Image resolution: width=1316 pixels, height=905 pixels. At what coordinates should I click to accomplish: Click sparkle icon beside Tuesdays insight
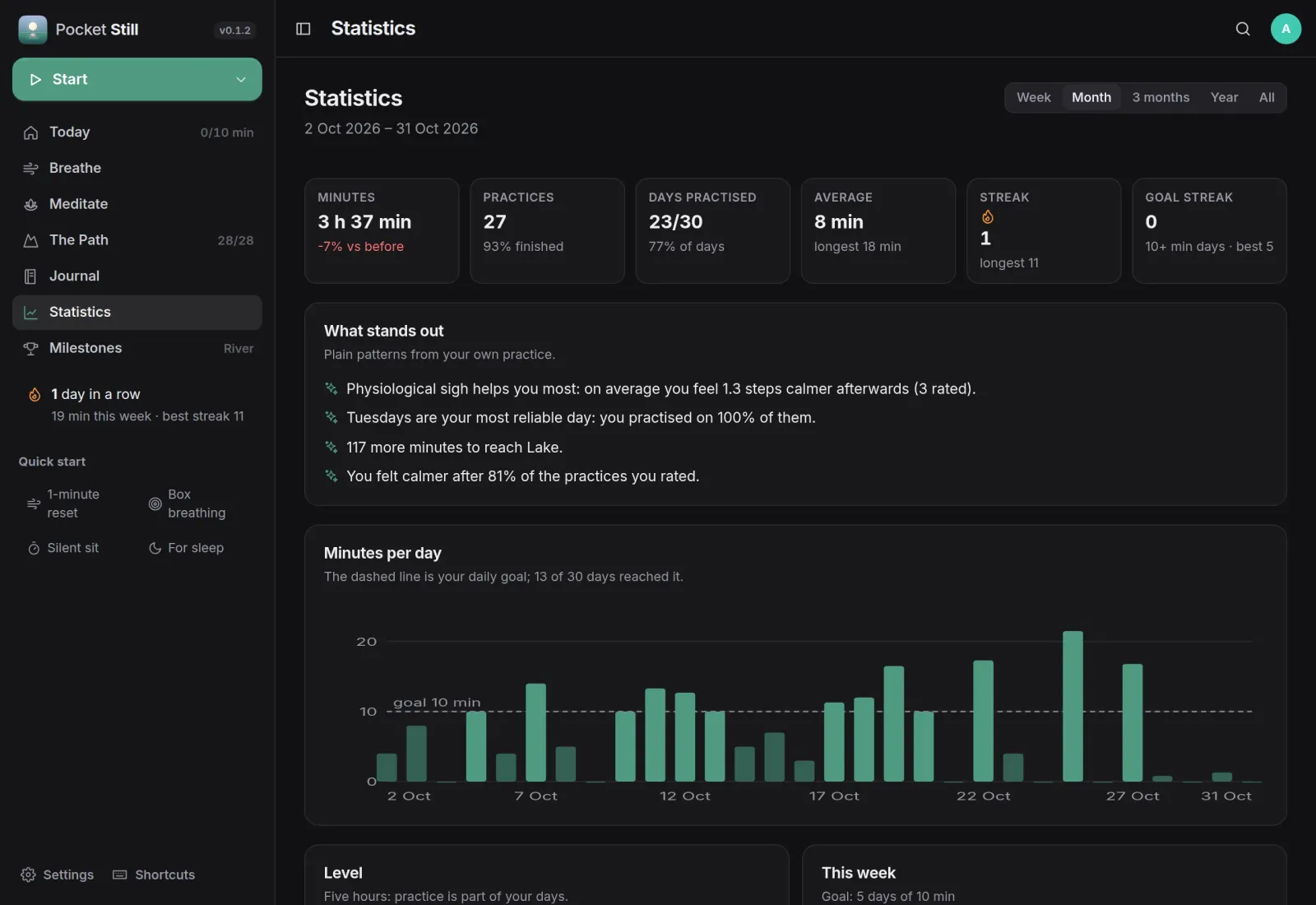[x=331, y=417]
